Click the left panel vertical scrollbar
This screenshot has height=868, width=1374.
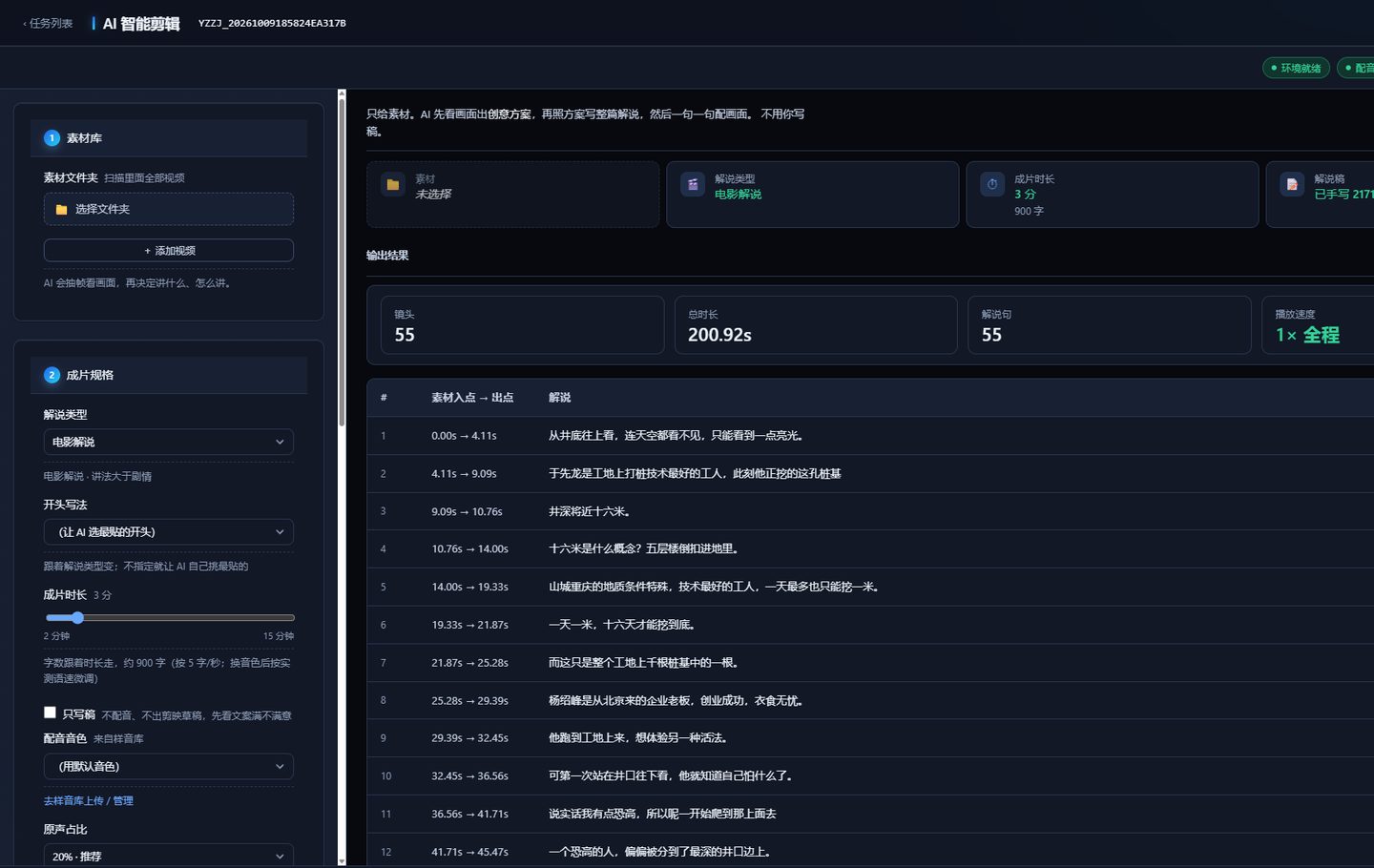[x=342, y=262]
